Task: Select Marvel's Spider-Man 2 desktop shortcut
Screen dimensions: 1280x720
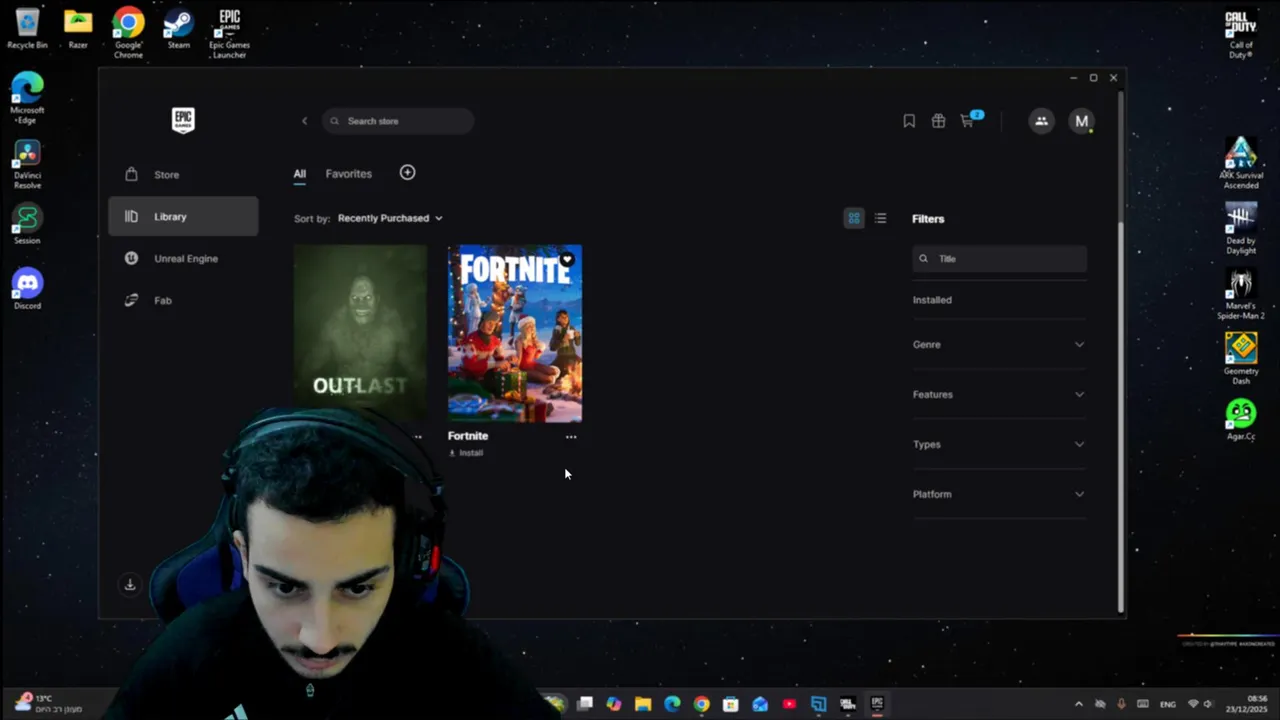Action: coord(1241,294)
